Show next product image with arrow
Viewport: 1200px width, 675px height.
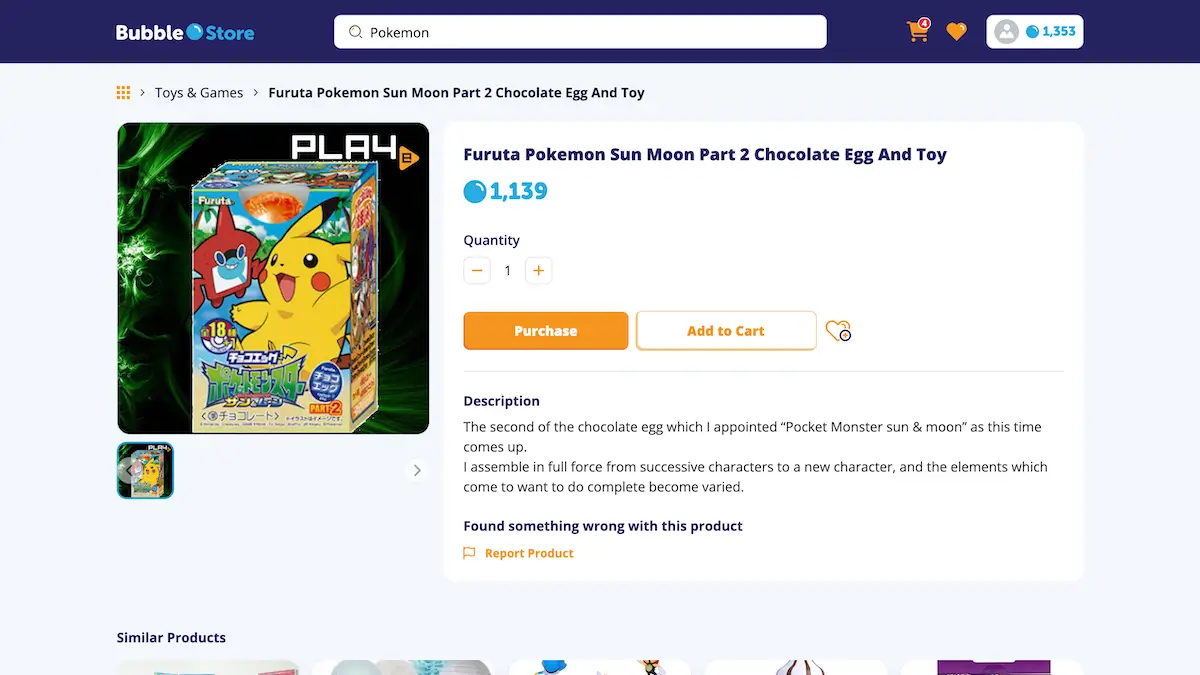[x=417, y=470]
